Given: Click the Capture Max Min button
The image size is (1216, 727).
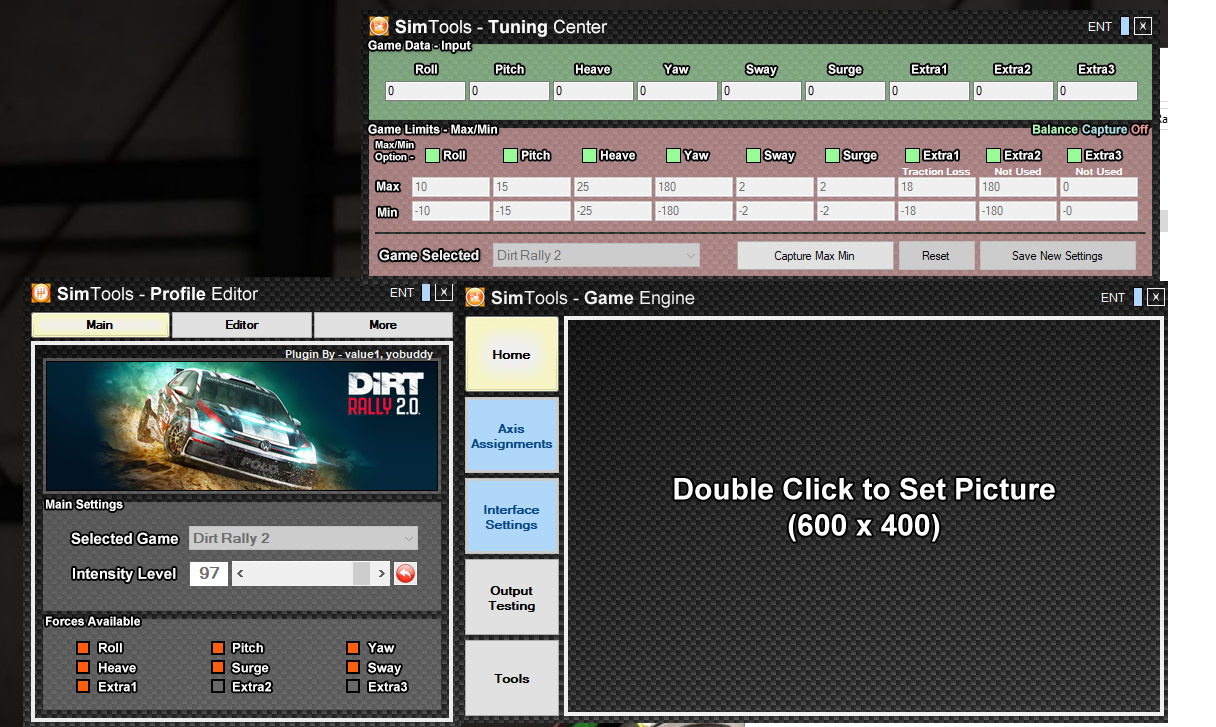Looking at the screenshot, I should tap(815, 255).
